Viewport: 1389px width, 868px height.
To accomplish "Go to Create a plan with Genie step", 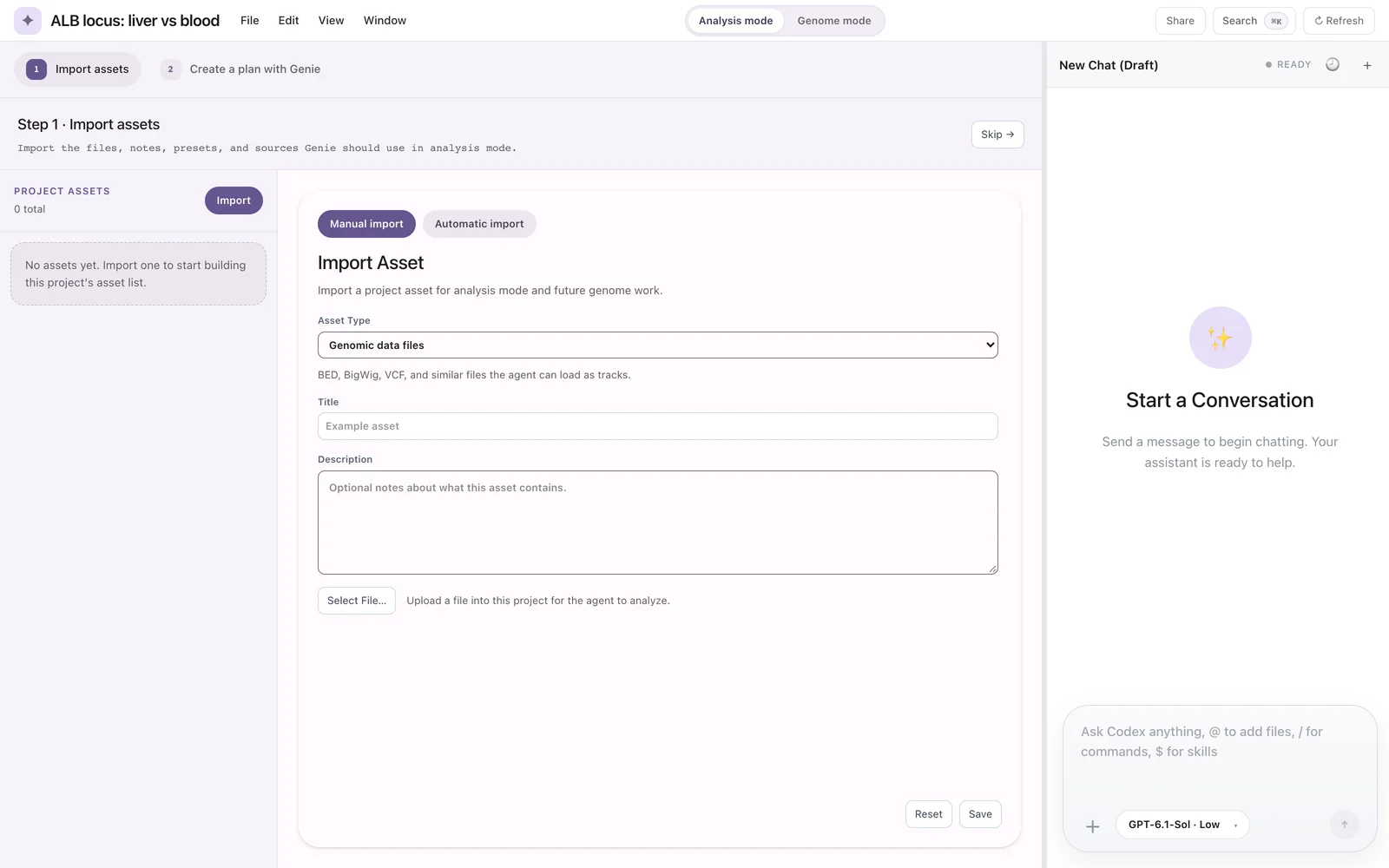I will (x=241, y=69).
